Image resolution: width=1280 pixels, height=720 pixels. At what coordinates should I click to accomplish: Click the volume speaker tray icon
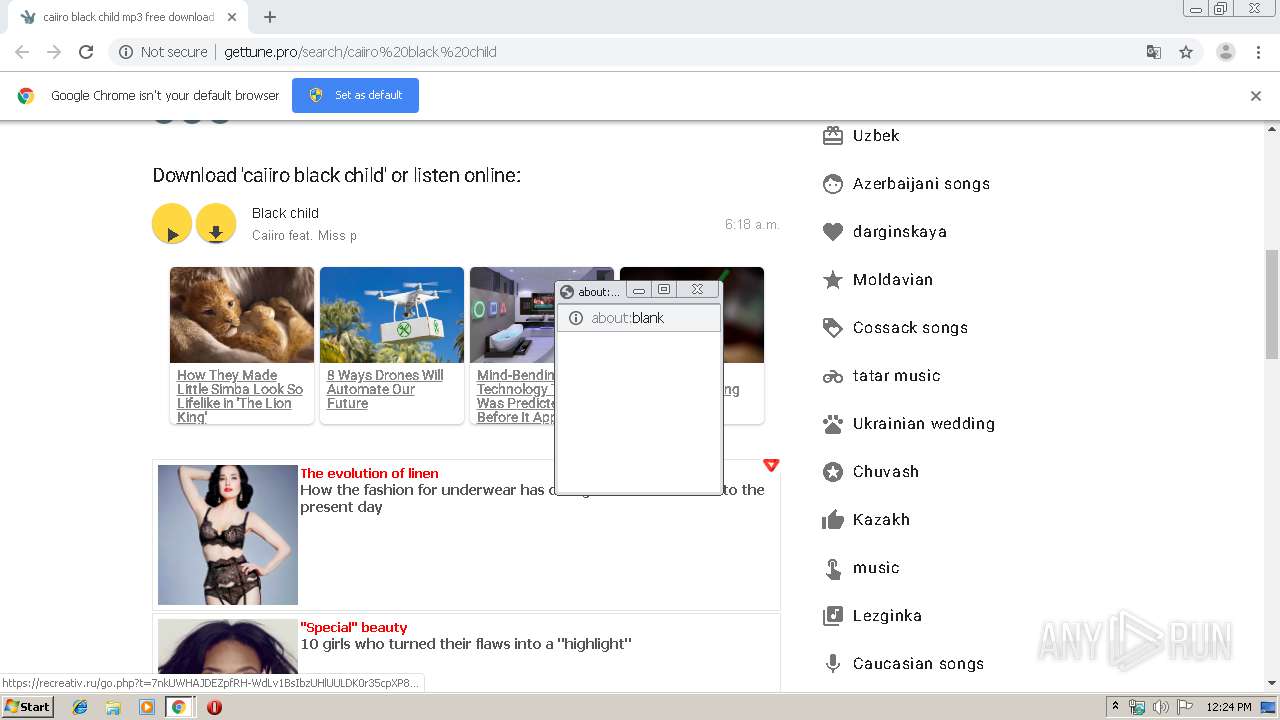coord(1160,707)
